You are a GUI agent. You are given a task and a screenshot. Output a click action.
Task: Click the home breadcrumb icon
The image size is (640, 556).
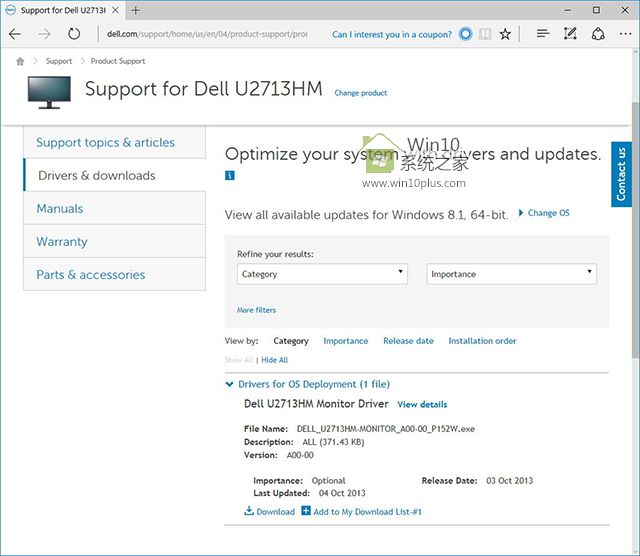click(x=20, y=61)
